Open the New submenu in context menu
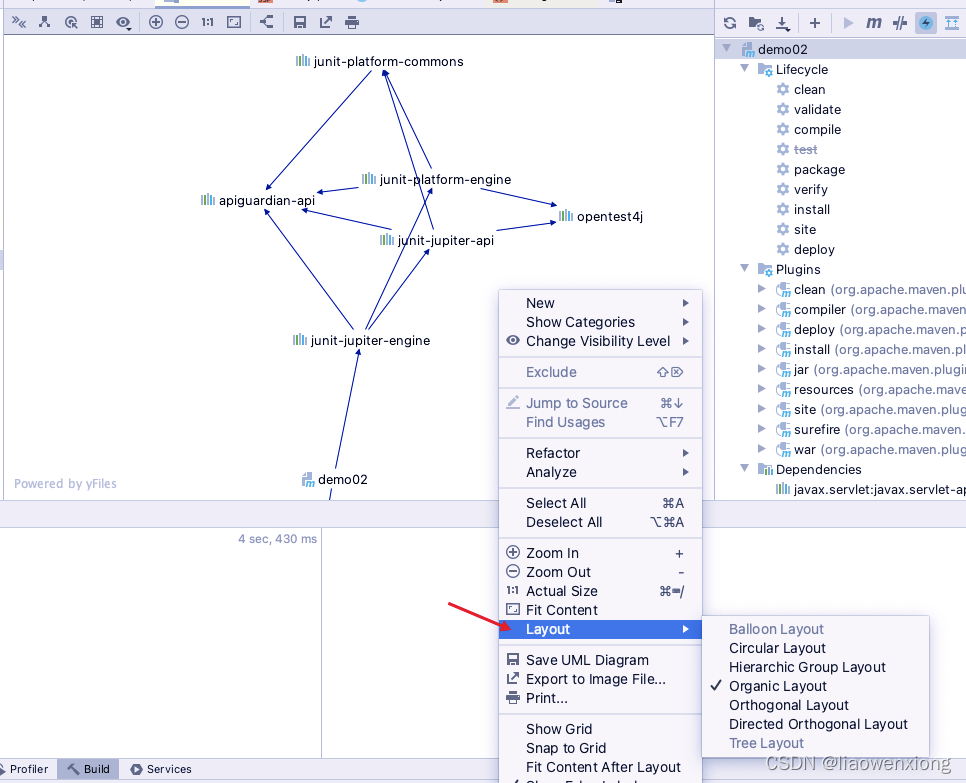Screen dimensions: 966x783 (601, 303)
